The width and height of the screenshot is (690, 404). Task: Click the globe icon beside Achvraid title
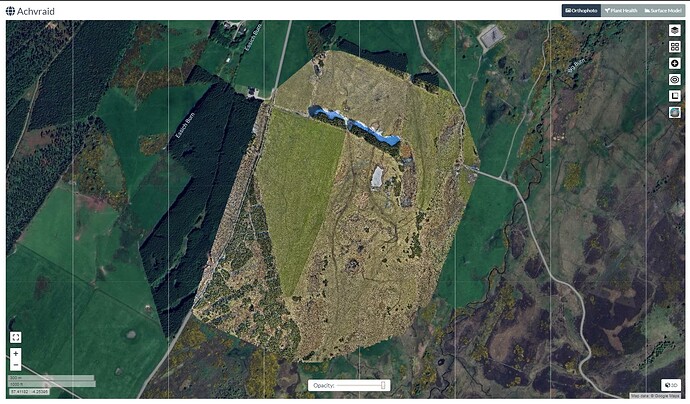coord(11,11)
